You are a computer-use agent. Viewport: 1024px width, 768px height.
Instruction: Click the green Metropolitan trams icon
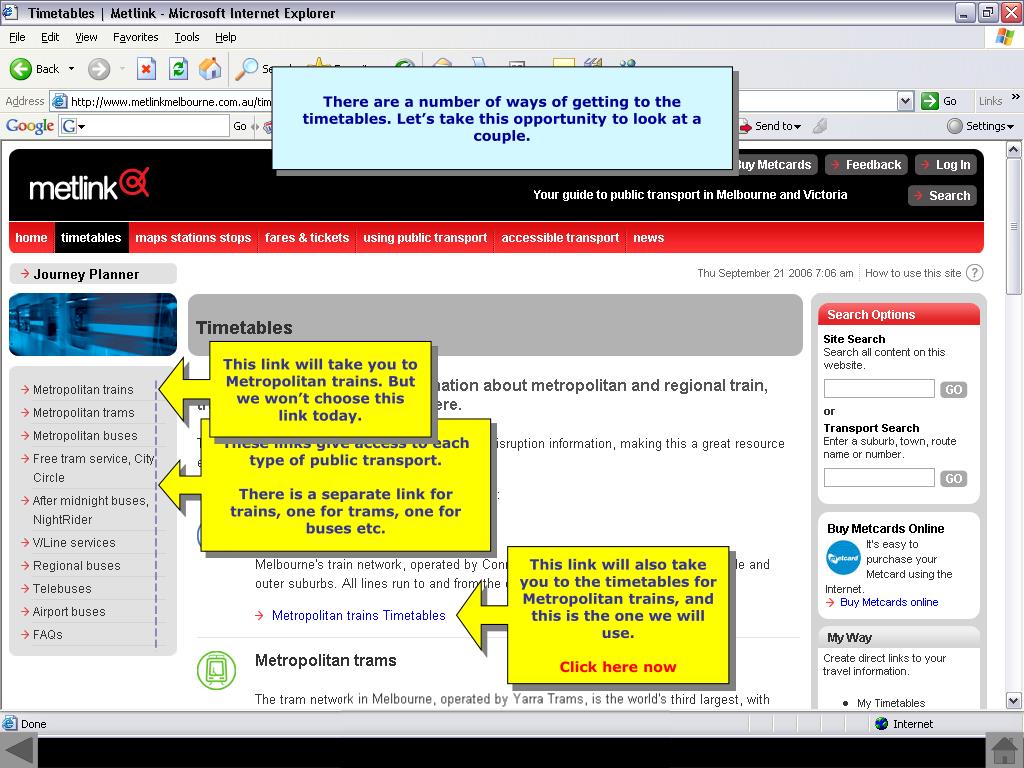point(216,670)
